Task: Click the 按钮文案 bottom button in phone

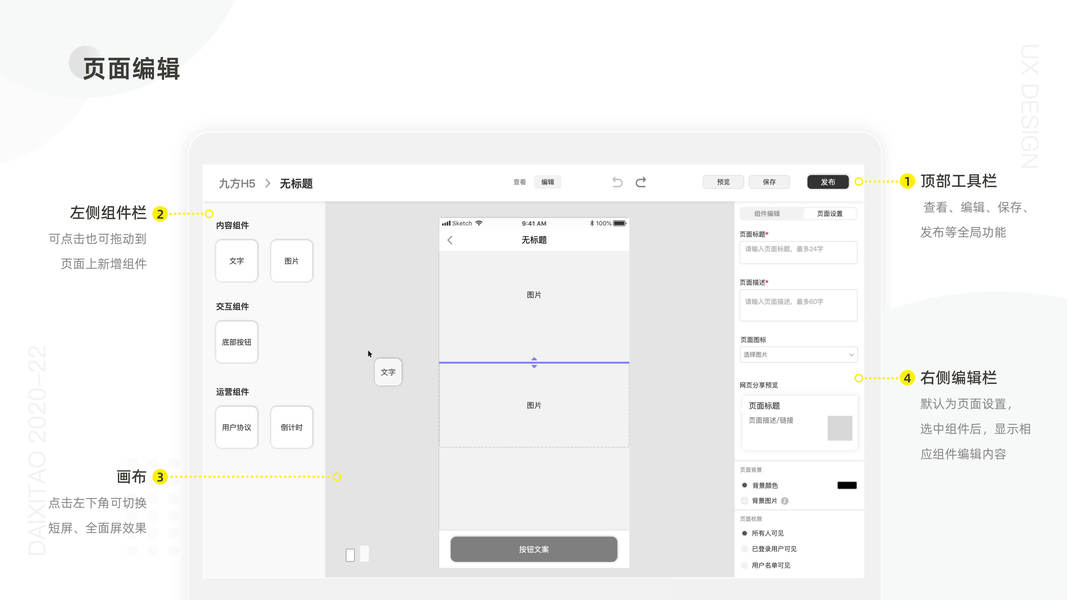Action: pyautogui.click(x=534, y=550)
